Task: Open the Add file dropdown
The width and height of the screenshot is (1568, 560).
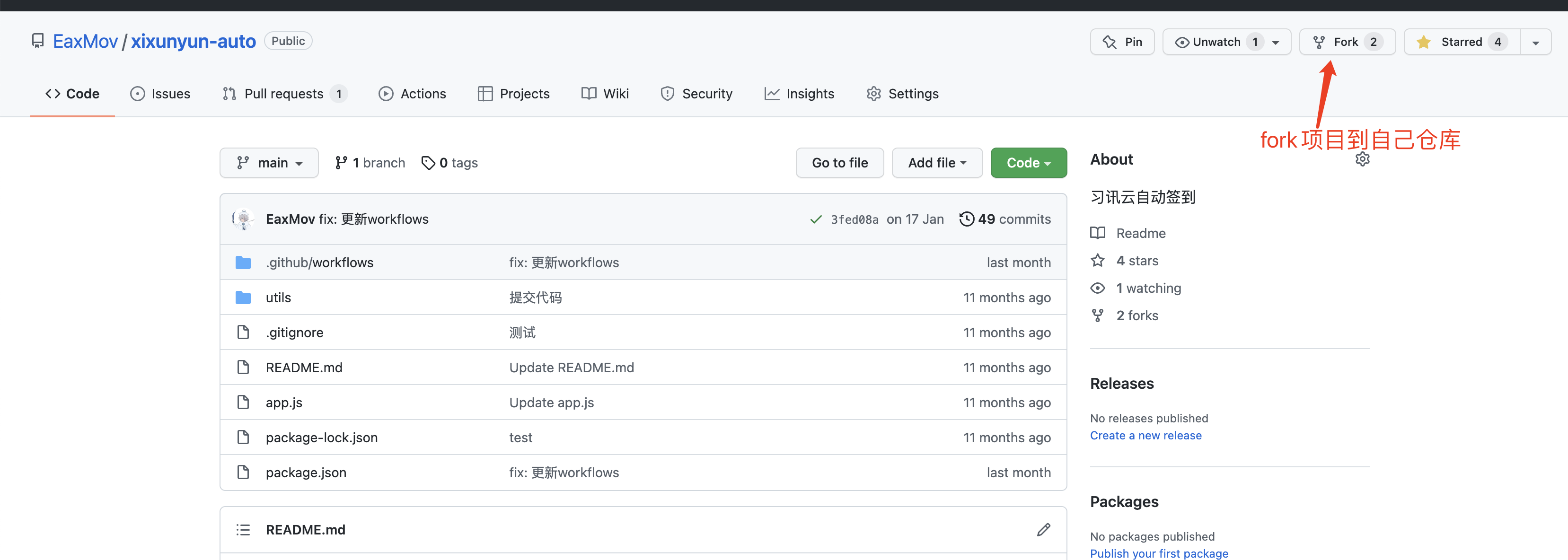Action: pyautogui.click(x=937, y=163)
